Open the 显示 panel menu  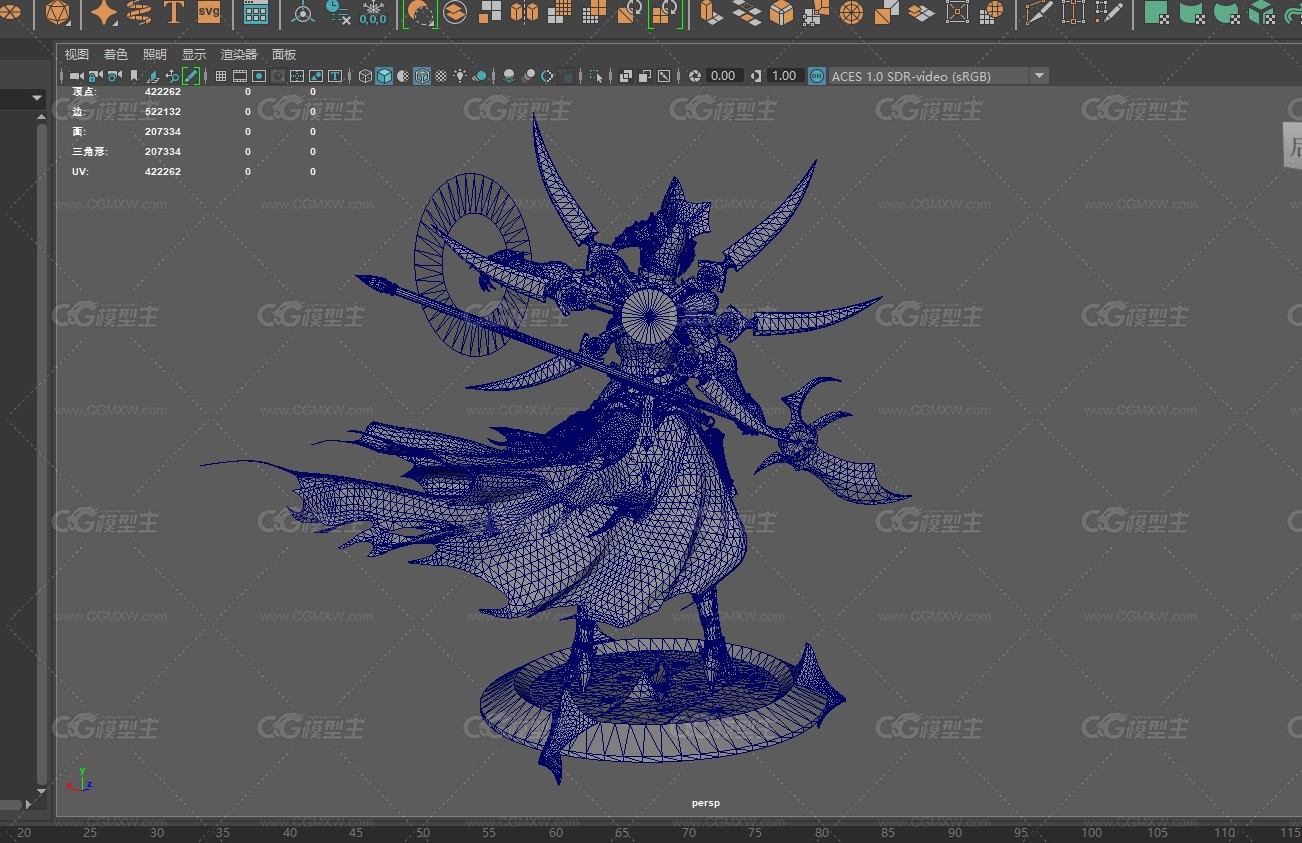click(x=194, y=55)
